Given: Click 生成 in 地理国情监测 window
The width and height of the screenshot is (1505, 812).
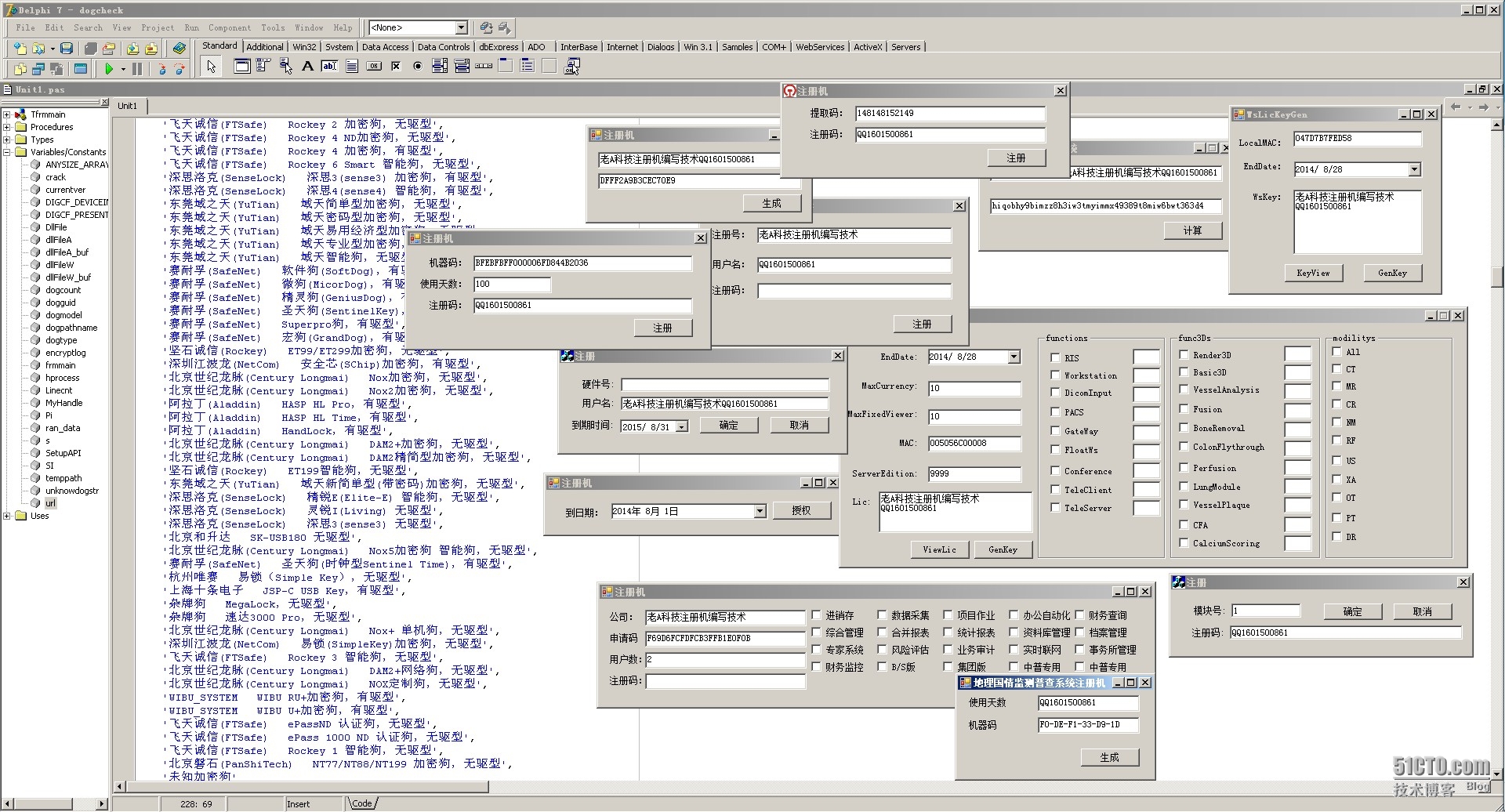Looking at the screenshot, I should pyautogui.click(x=1109, y=757).
